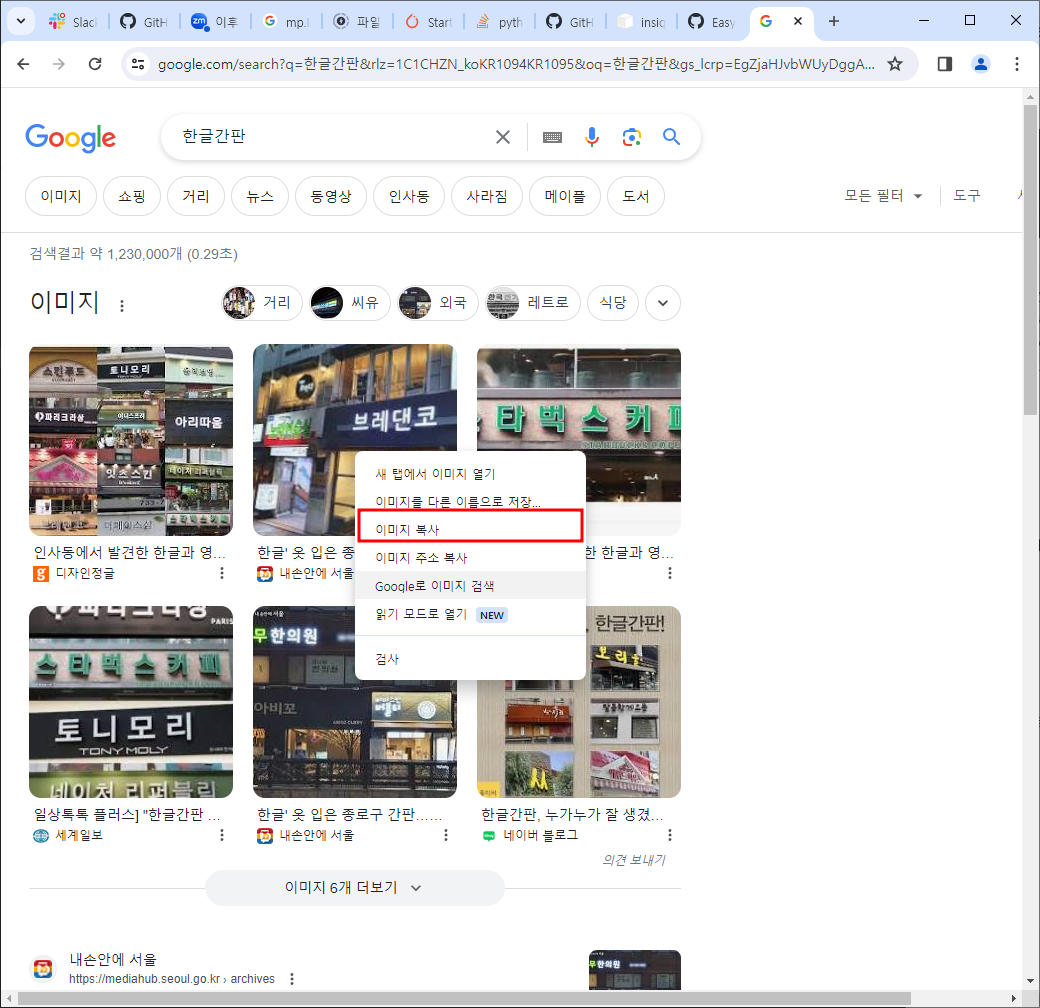This screenshot has width=1040, height=1008.
Task: Bookmark this page with the star icon
Action: 895,64
